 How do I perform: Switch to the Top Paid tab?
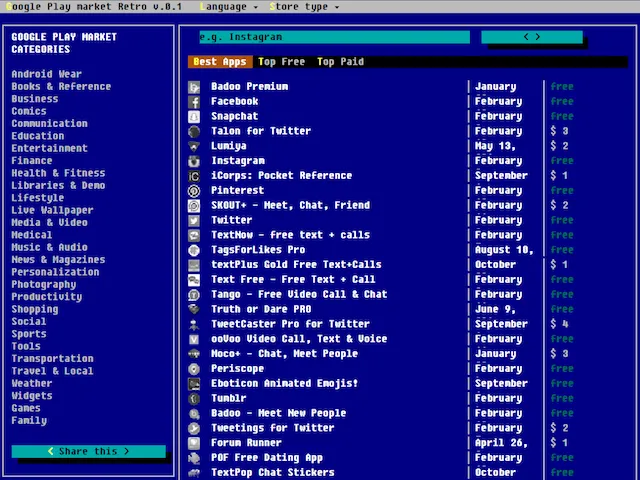point(340,62)
